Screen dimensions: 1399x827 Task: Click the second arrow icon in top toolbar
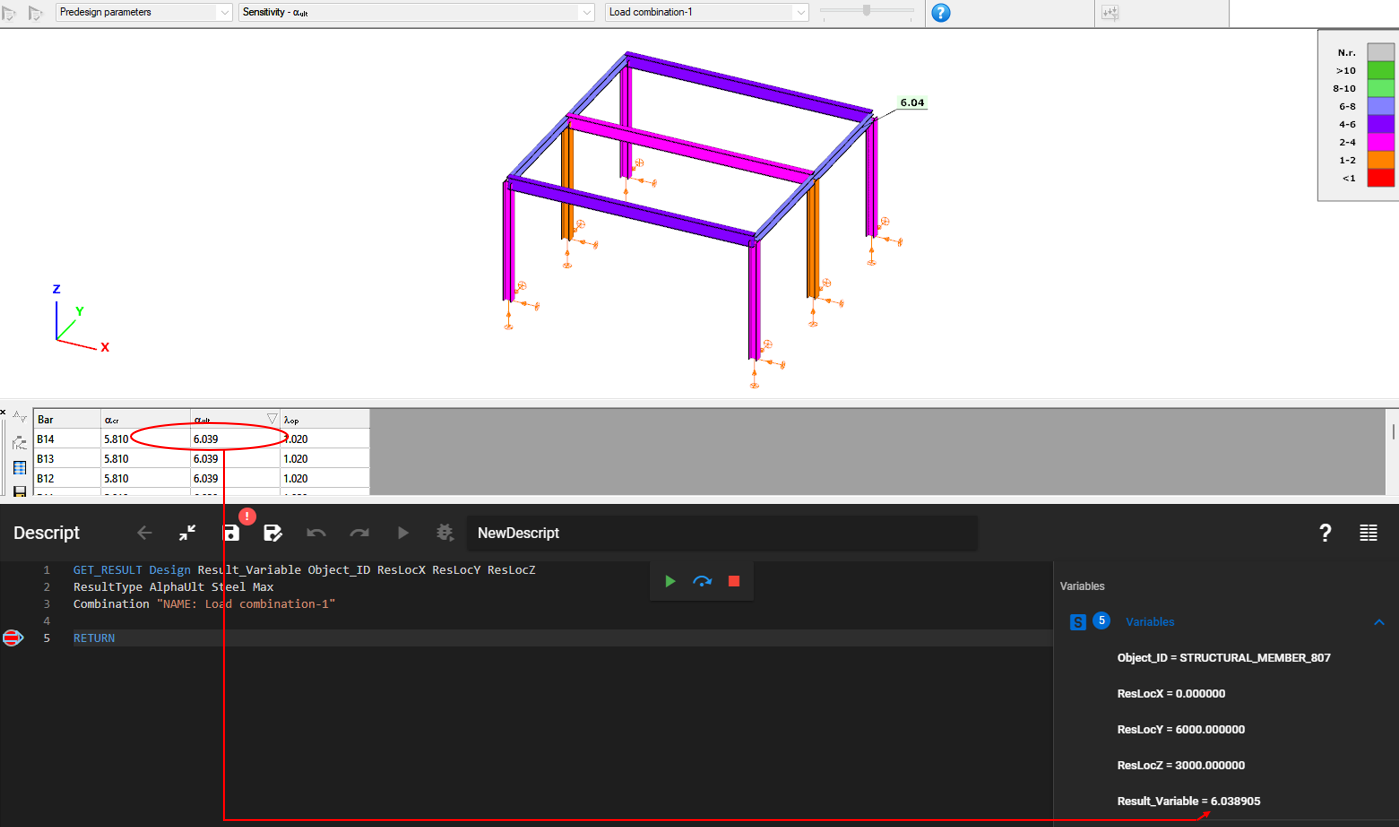coord(36,13)
